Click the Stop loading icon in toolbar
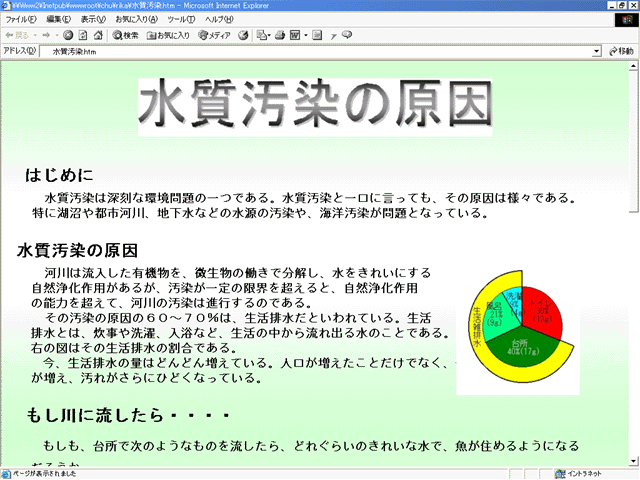This screenshot has width=640, height=480. [68, 35]
